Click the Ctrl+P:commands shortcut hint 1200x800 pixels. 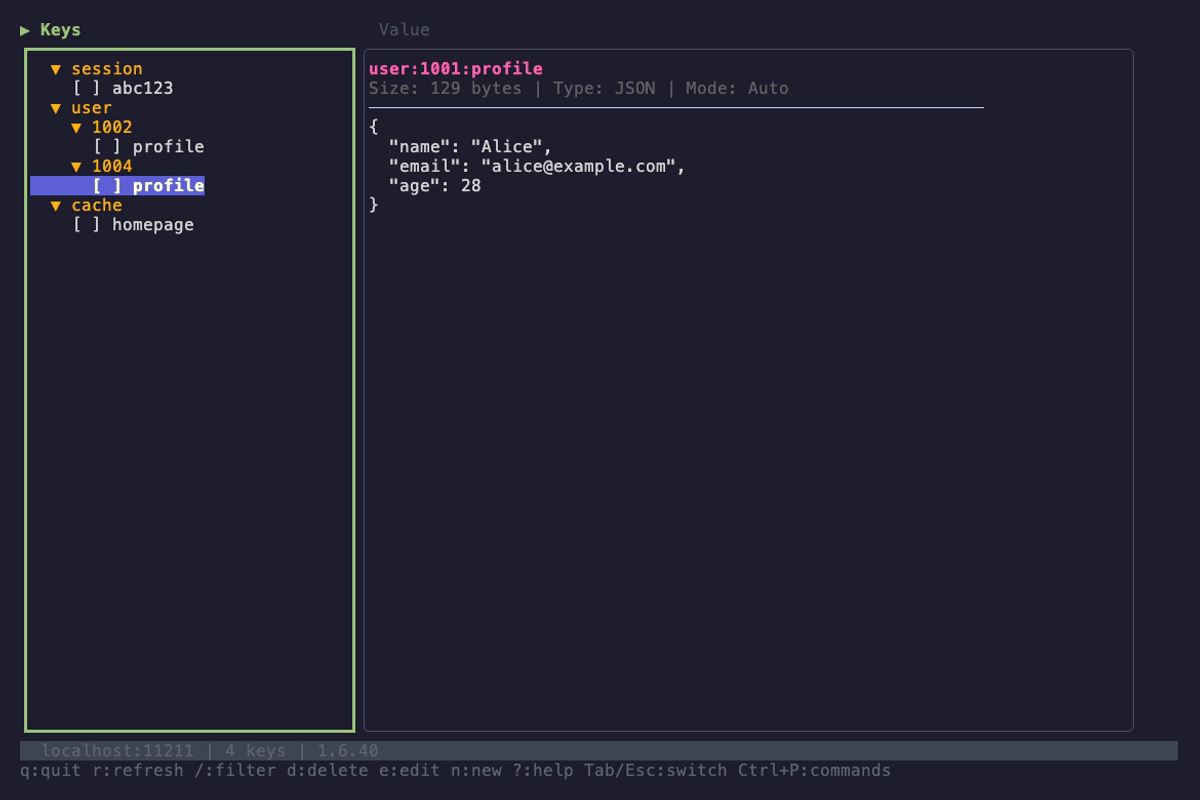814,770
